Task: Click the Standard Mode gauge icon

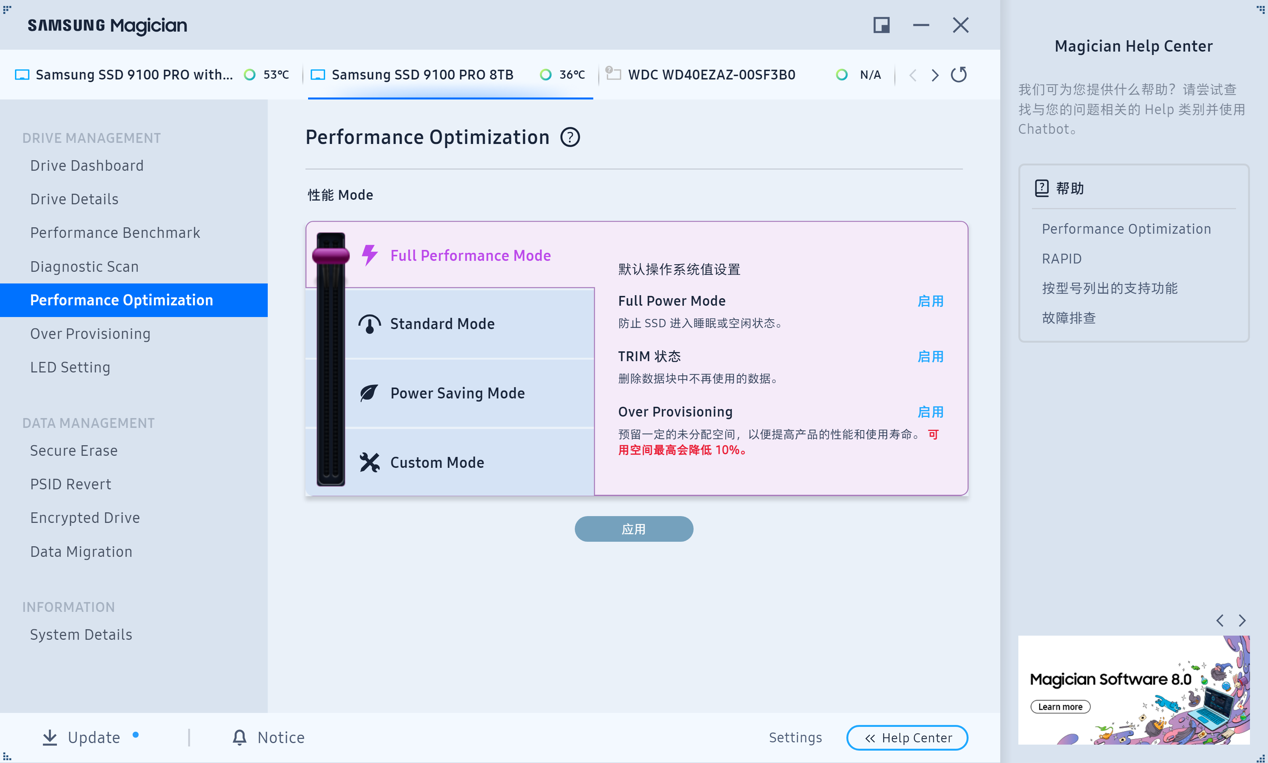Action: point(370,324)
